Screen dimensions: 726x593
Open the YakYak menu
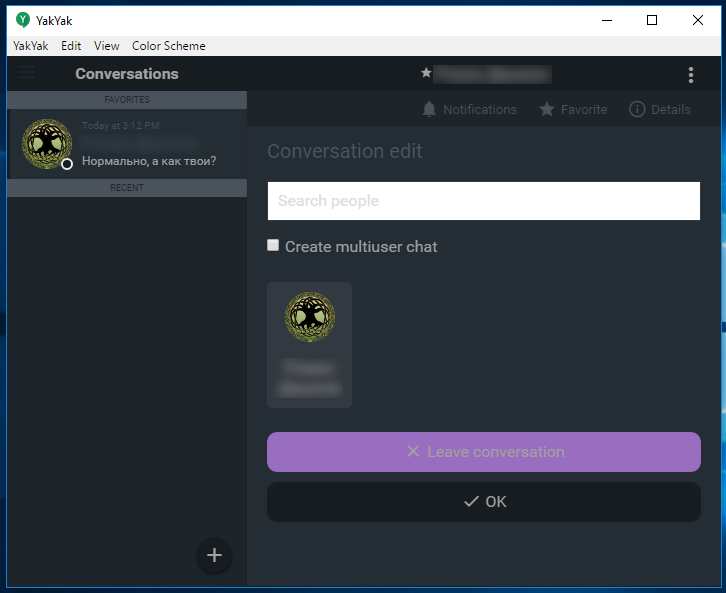point(30,46)
